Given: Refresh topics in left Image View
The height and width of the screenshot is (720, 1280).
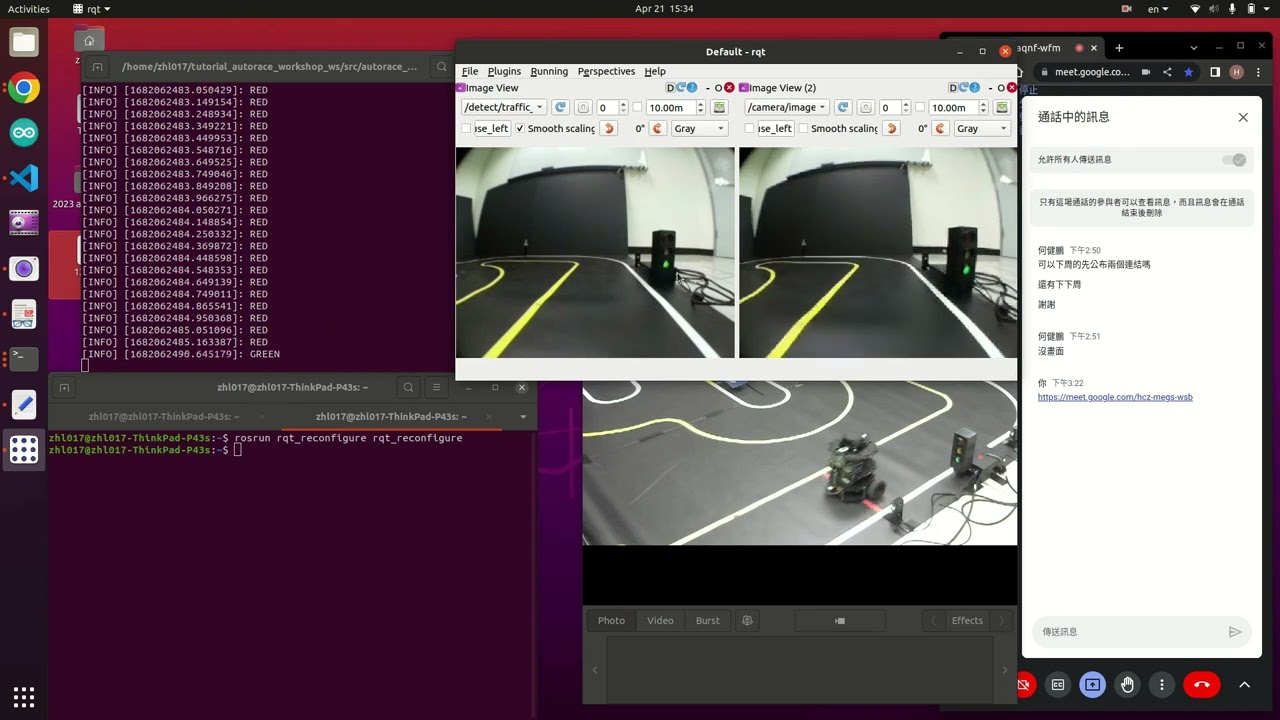Looking at the screenshot, I should [560, 107].
